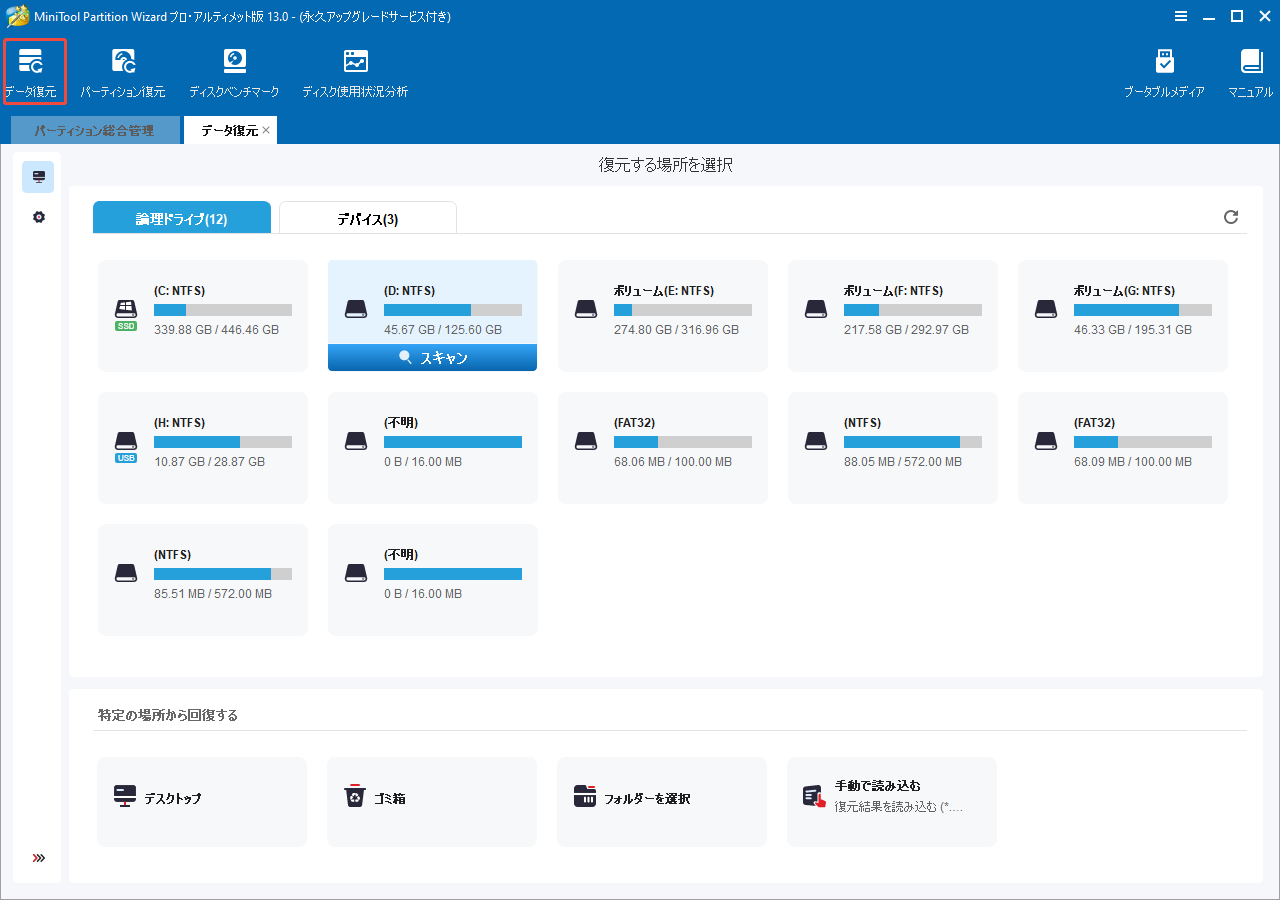Screen dimensions: 1280x900
Task: Open ディスク使用状況分析 (Space Analyzer)
Action: point(355,70)
